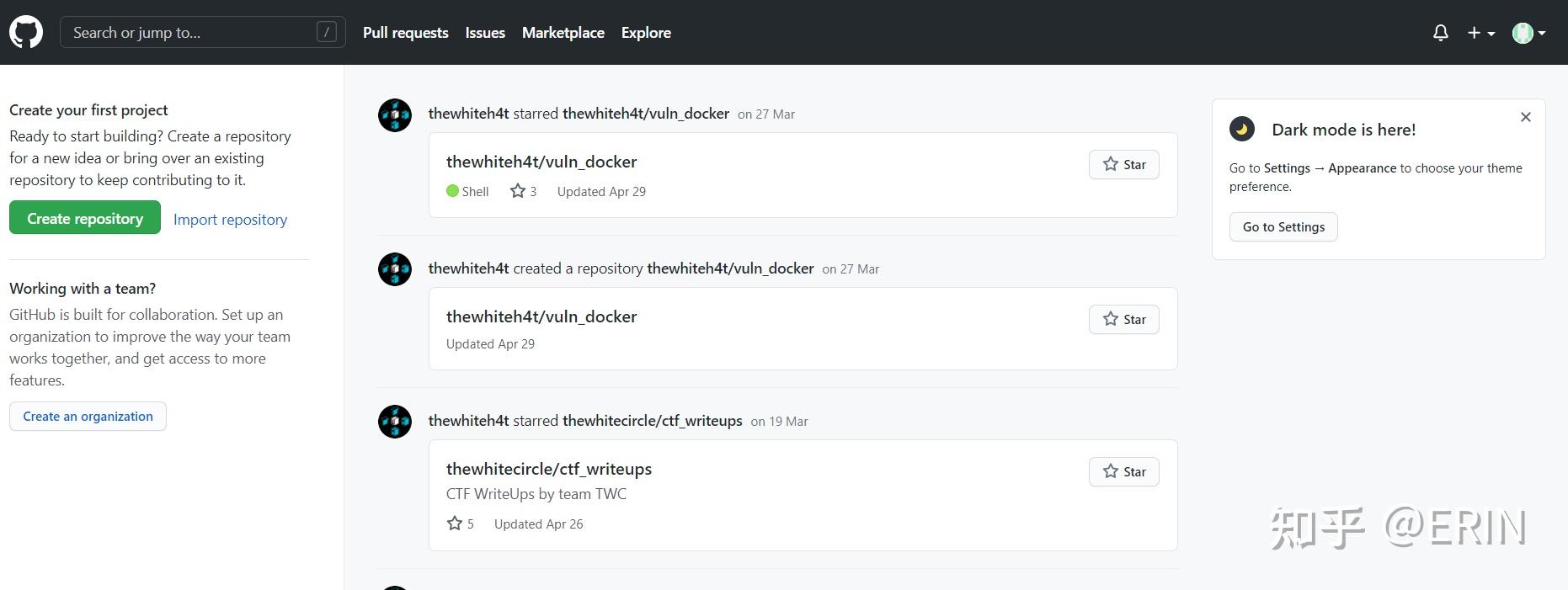Viewport: 1568px width, 590px height.
Task: Open the notifications bell
Action: [1441, 33]
